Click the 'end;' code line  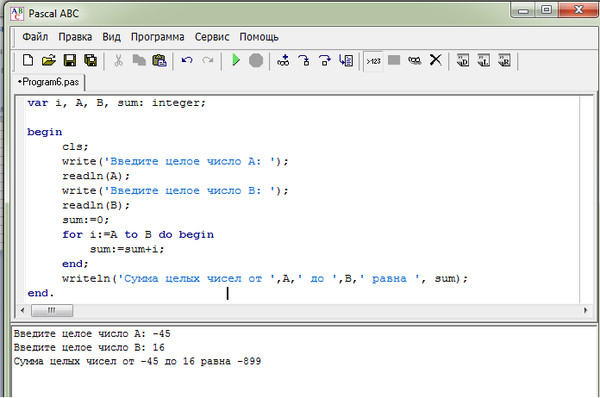click(75, 264)
